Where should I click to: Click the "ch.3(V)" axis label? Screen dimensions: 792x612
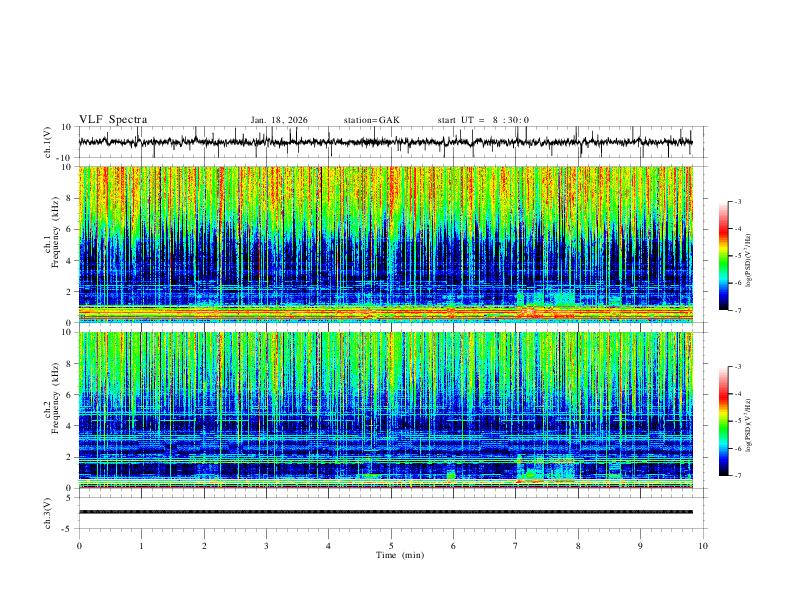[x=48, y=513]
